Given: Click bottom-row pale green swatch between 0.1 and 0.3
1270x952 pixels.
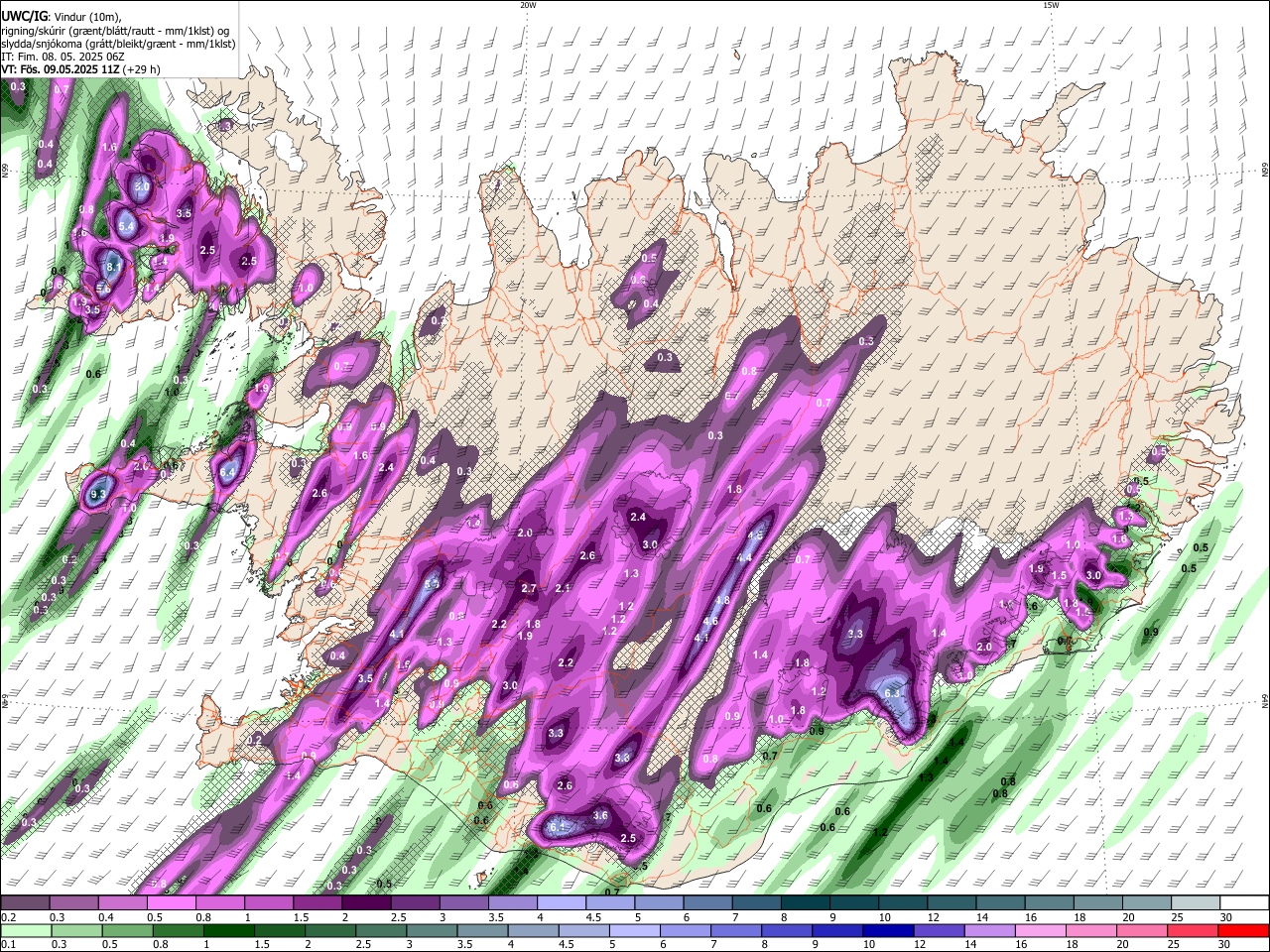Looking at the screenshot, I should tap(26, 930).
